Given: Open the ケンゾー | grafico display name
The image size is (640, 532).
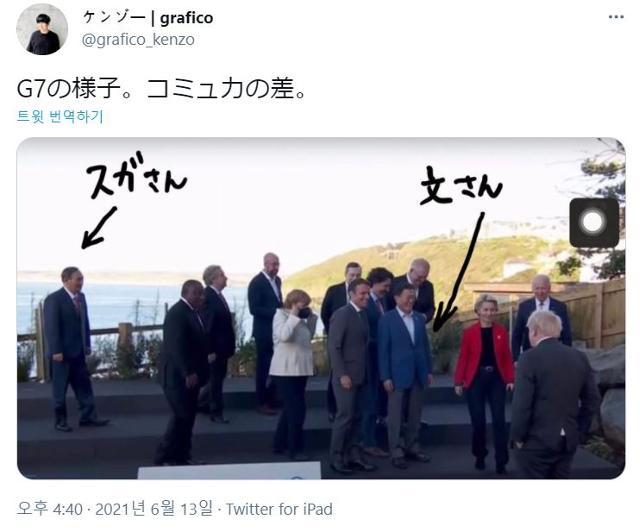Looking at the screenshot, I should (148, 18).
